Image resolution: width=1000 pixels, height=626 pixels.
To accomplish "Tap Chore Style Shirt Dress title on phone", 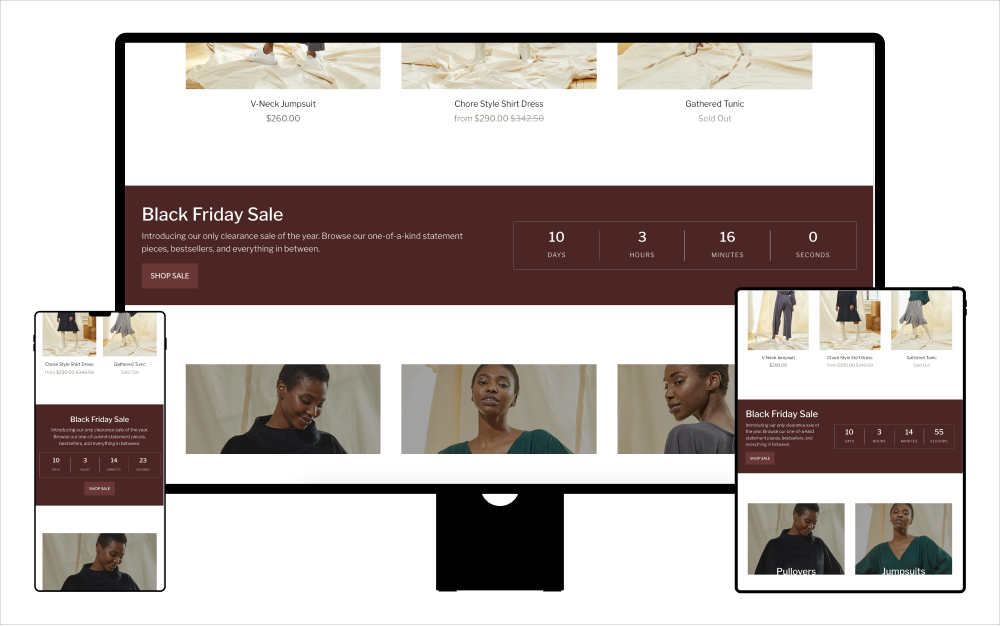I will pos(69,364).
